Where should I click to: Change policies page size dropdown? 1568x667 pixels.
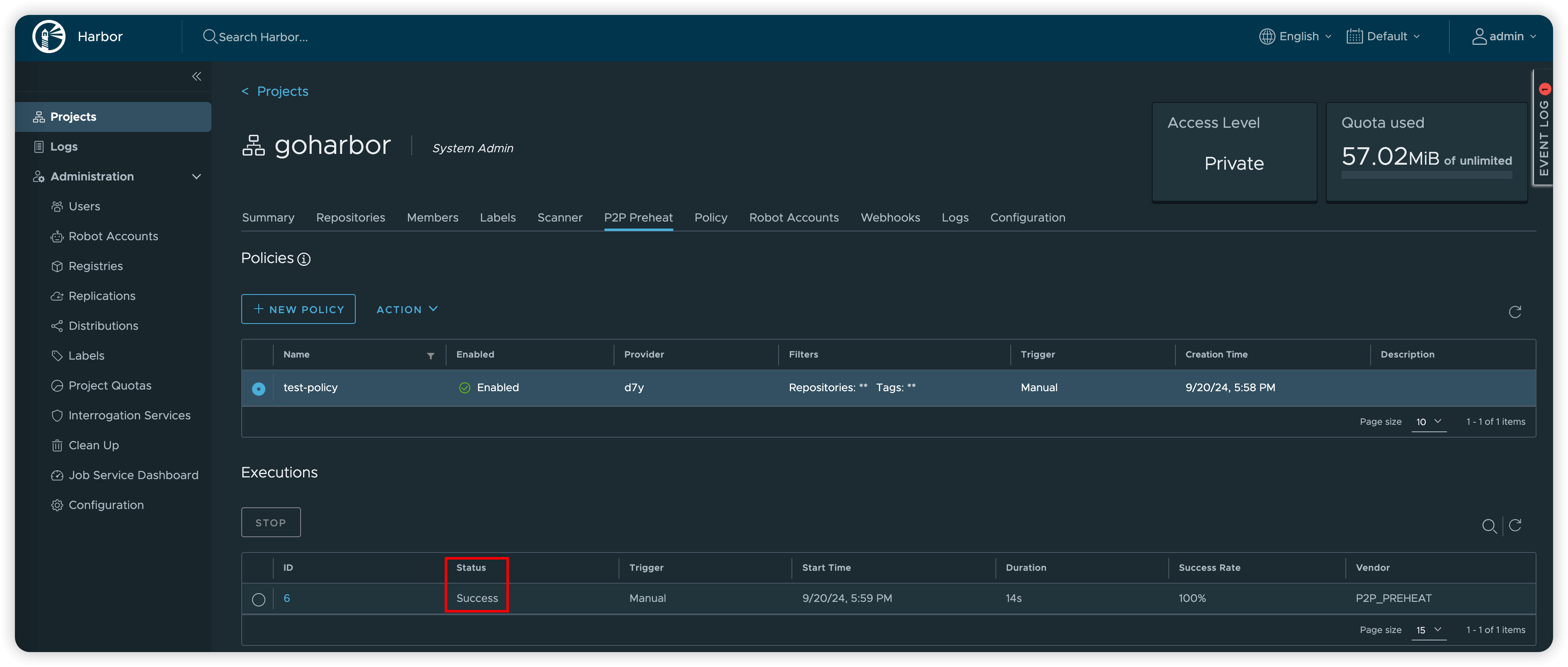pos(1428,421)
